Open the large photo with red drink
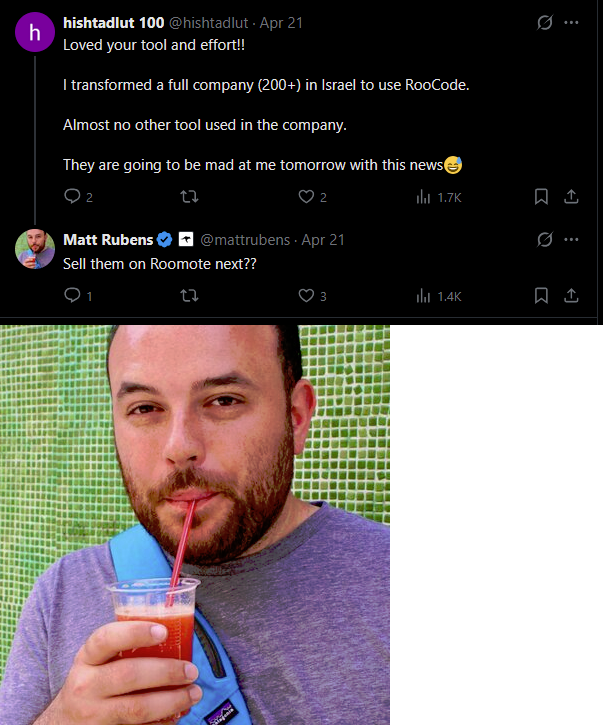Image resolution: width=605 pixels, height=725 pixels. point(195,525)
